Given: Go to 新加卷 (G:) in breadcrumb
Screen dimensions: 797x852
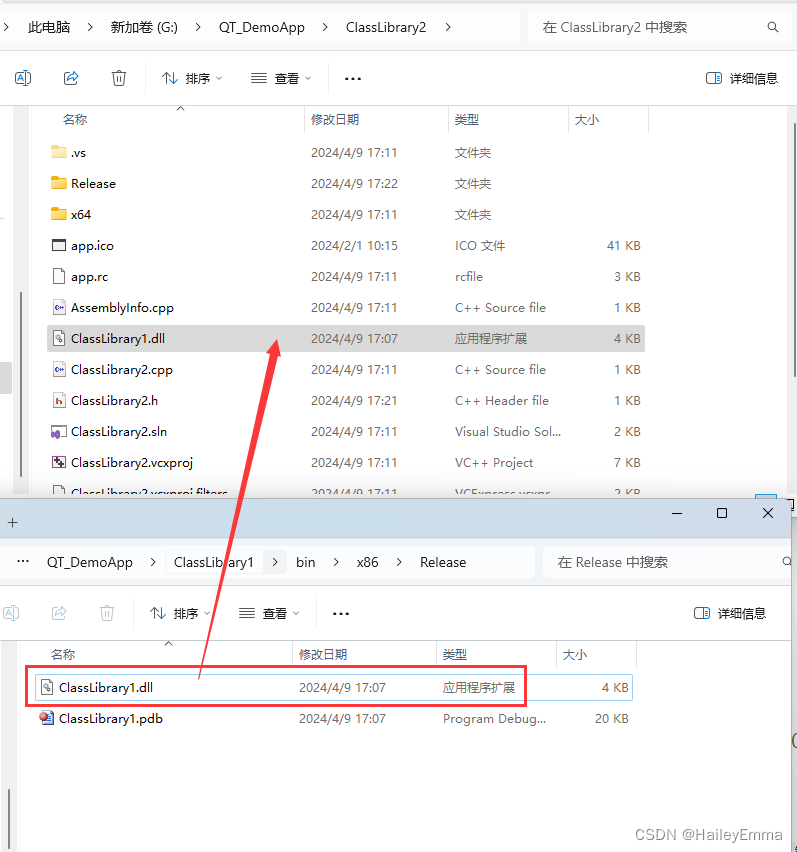Looking at the screenshot, I should click(144, 27).
